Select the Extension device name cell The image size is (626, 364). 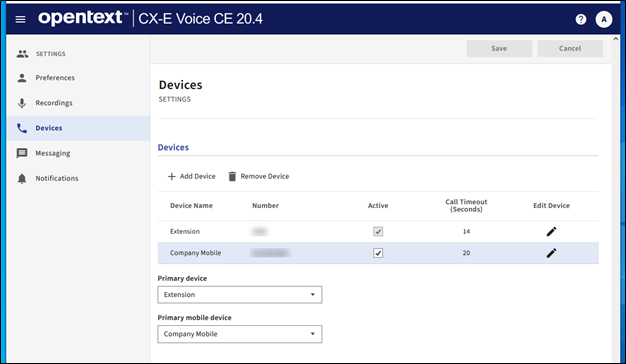(x=185, y=231)
